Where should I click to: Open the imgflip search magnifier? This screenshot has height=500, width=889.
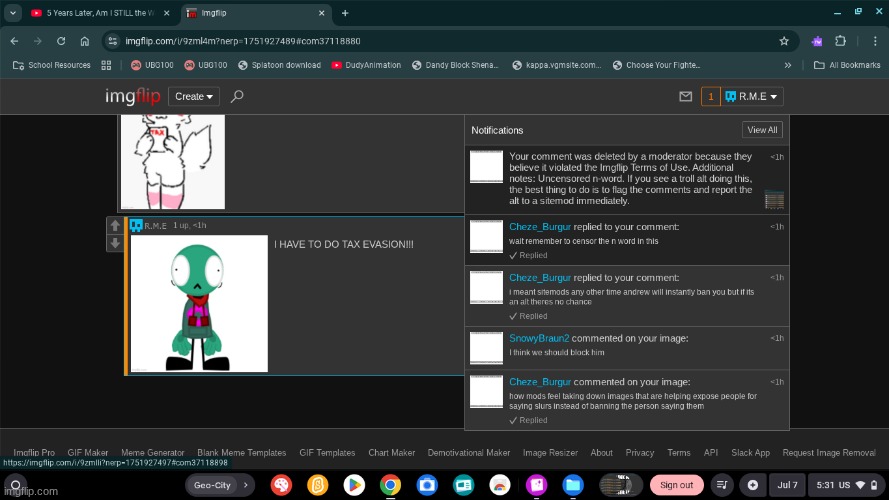click(x=237, y=96)
